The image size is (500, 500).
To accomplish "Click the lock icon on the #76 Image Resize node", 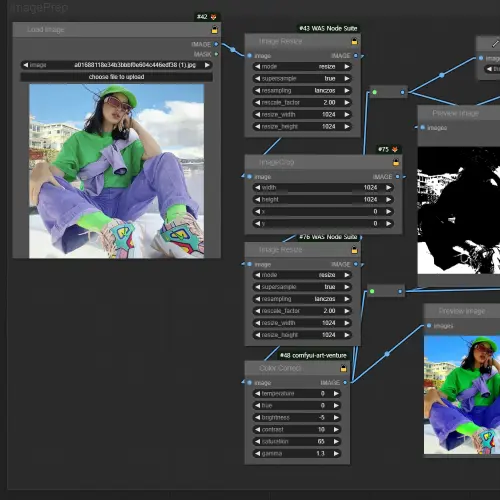I will [x=354, y=250].
